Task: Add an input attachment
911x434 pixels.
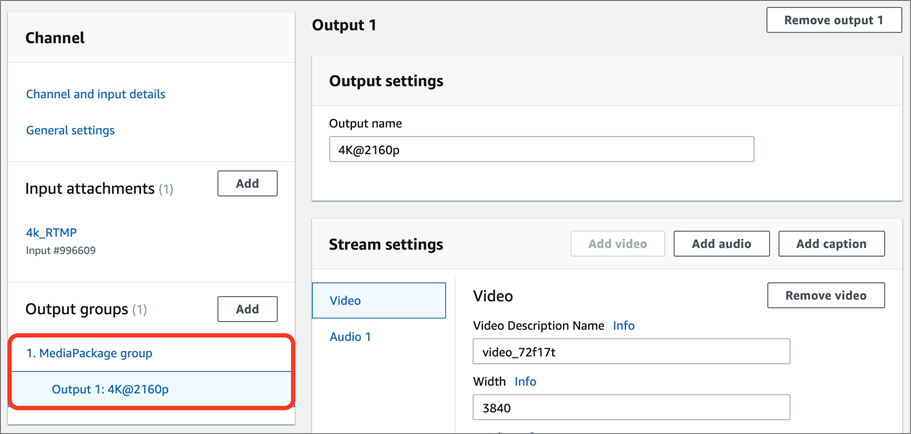Action: [x=248, y=184]
